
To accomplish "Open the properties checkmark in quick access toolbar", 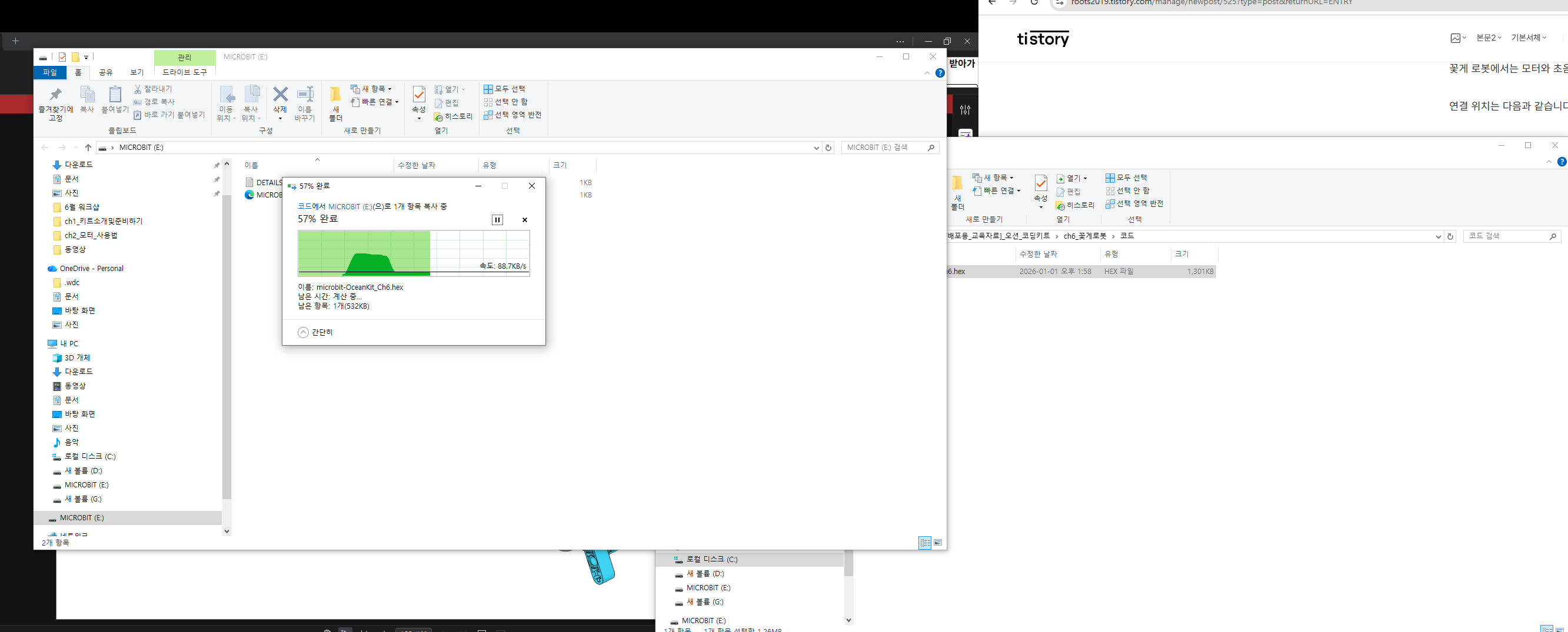I will [x=62, y=57].
